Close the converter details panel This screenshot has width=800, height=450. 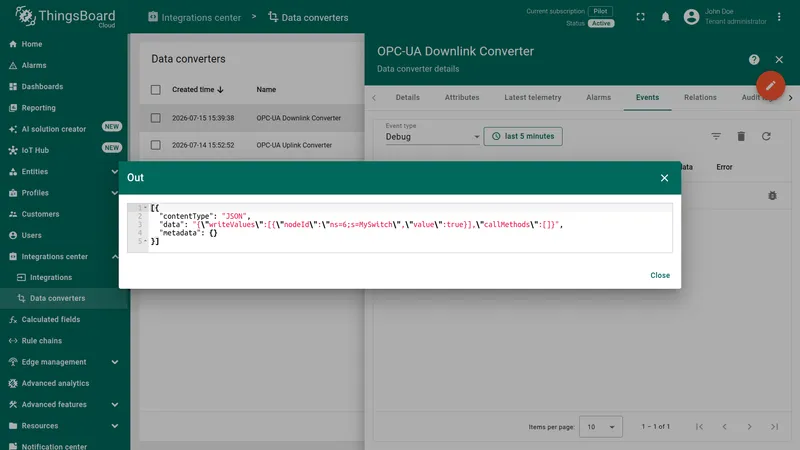click(779, 60)
